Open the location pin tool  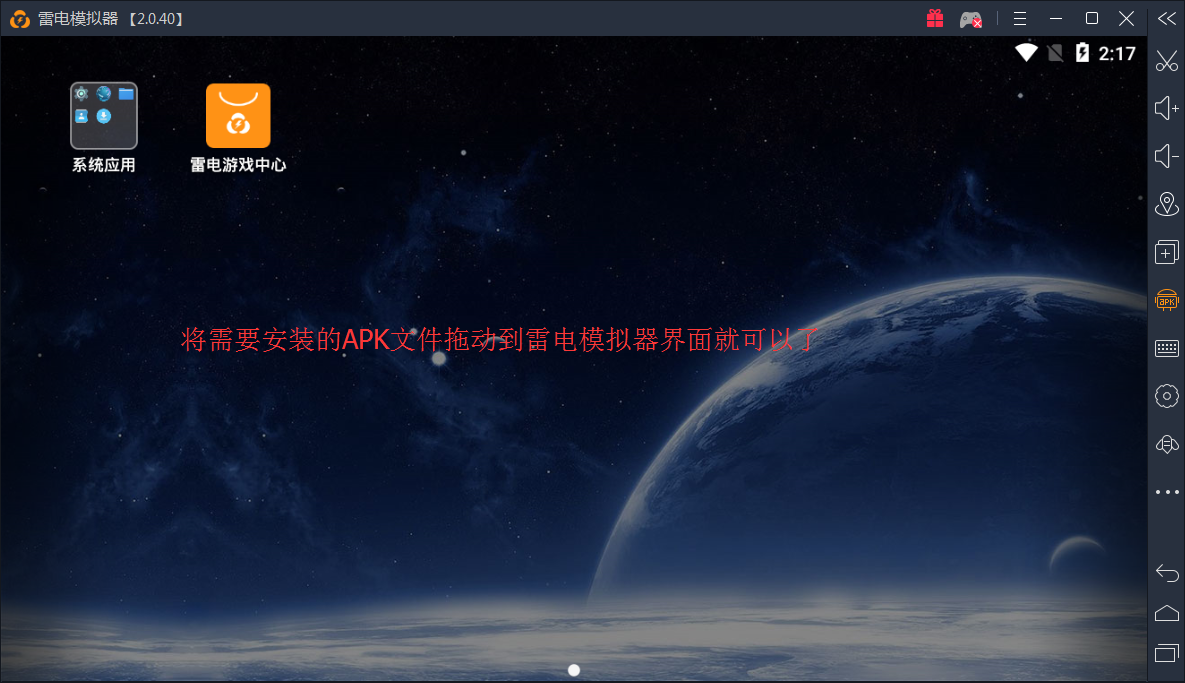pos(1167,204)
